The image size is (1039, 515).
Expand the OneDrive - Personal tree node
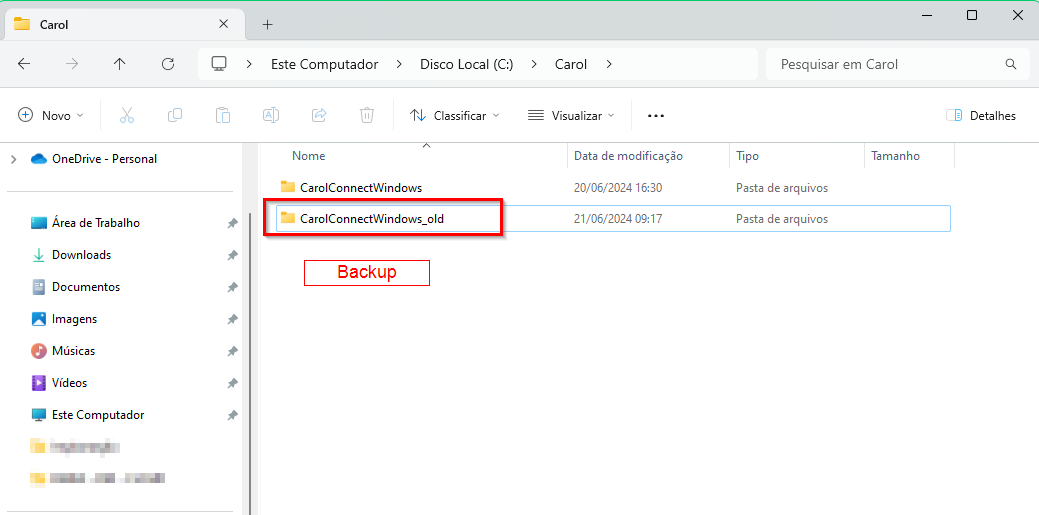tap(13, 159)
